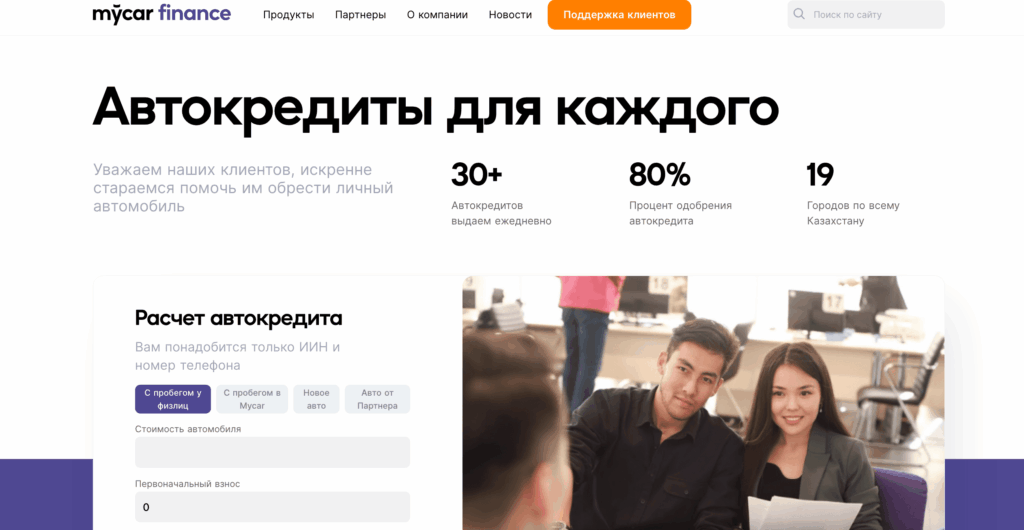Viewport: 1024px width, 530px height.
Task: Click the search magnifier icon
Action: [799, 14]
